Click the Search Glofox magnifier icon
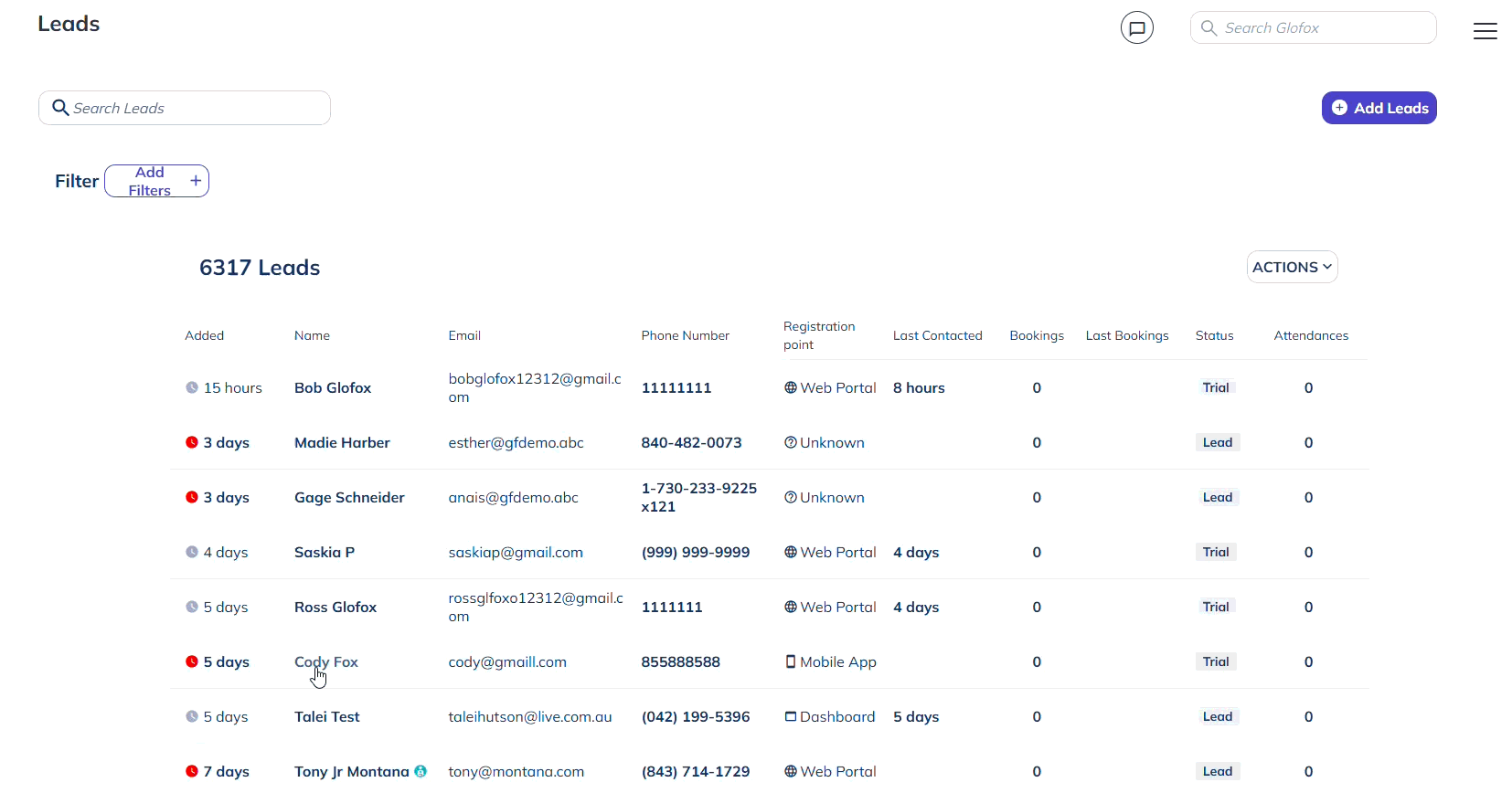Image resolution: width=1512 pixels, height=793 pixels. 1209,27
